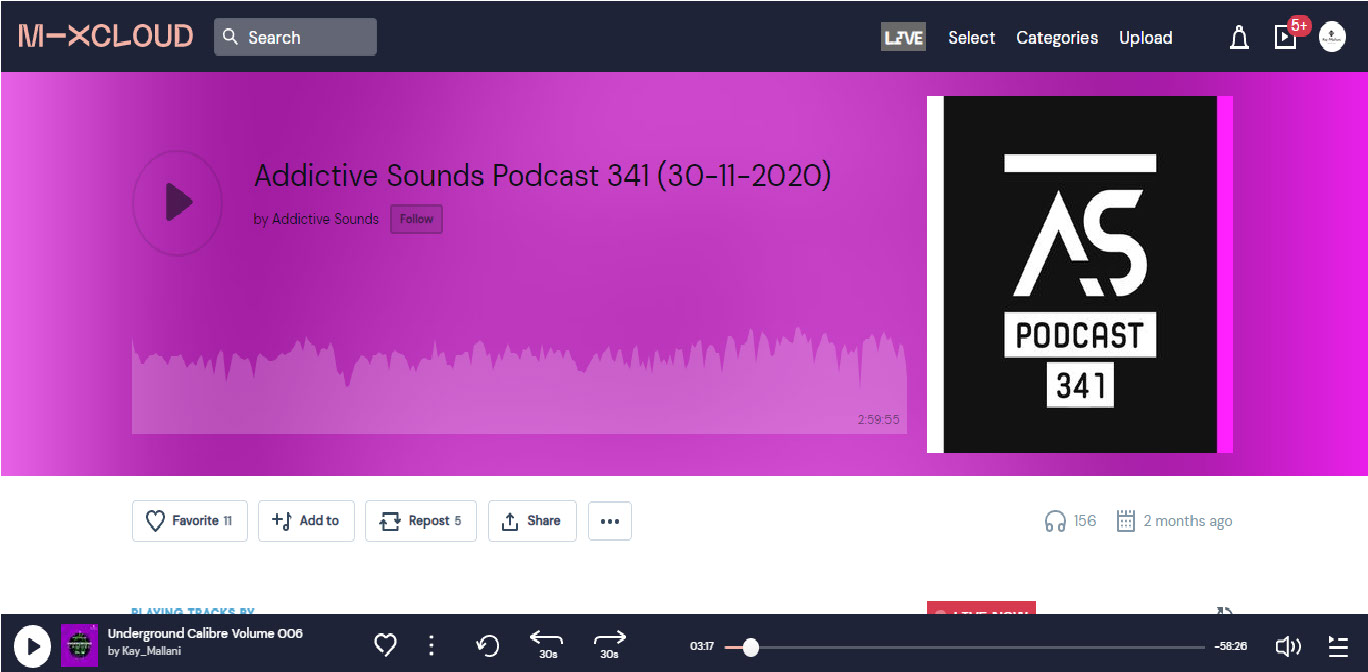
Task: Toggle Favorite on the podcast
Action: click(189, 521)
